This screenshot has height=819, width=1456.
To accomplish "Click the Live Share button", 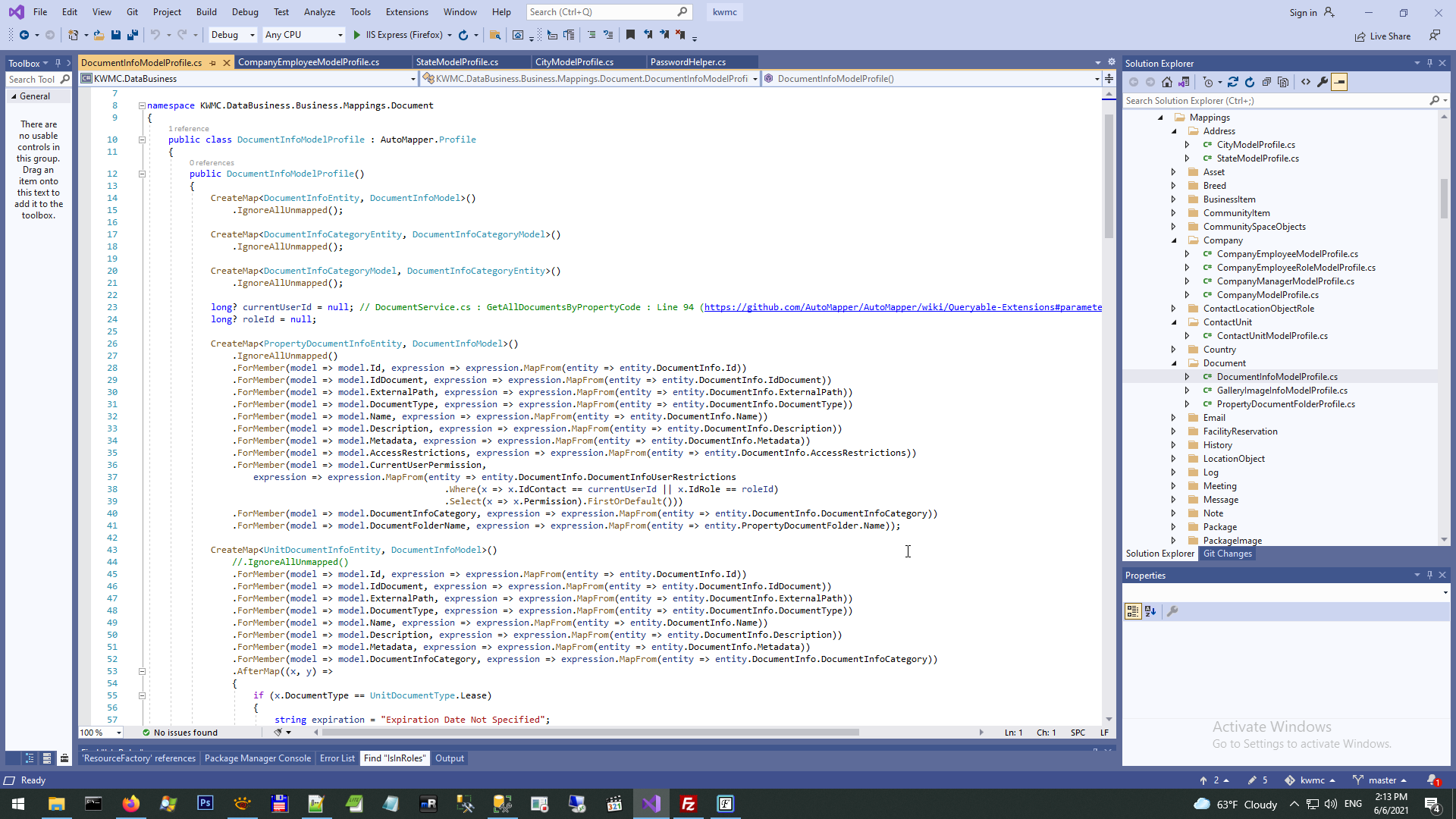I will (1382, 36).
